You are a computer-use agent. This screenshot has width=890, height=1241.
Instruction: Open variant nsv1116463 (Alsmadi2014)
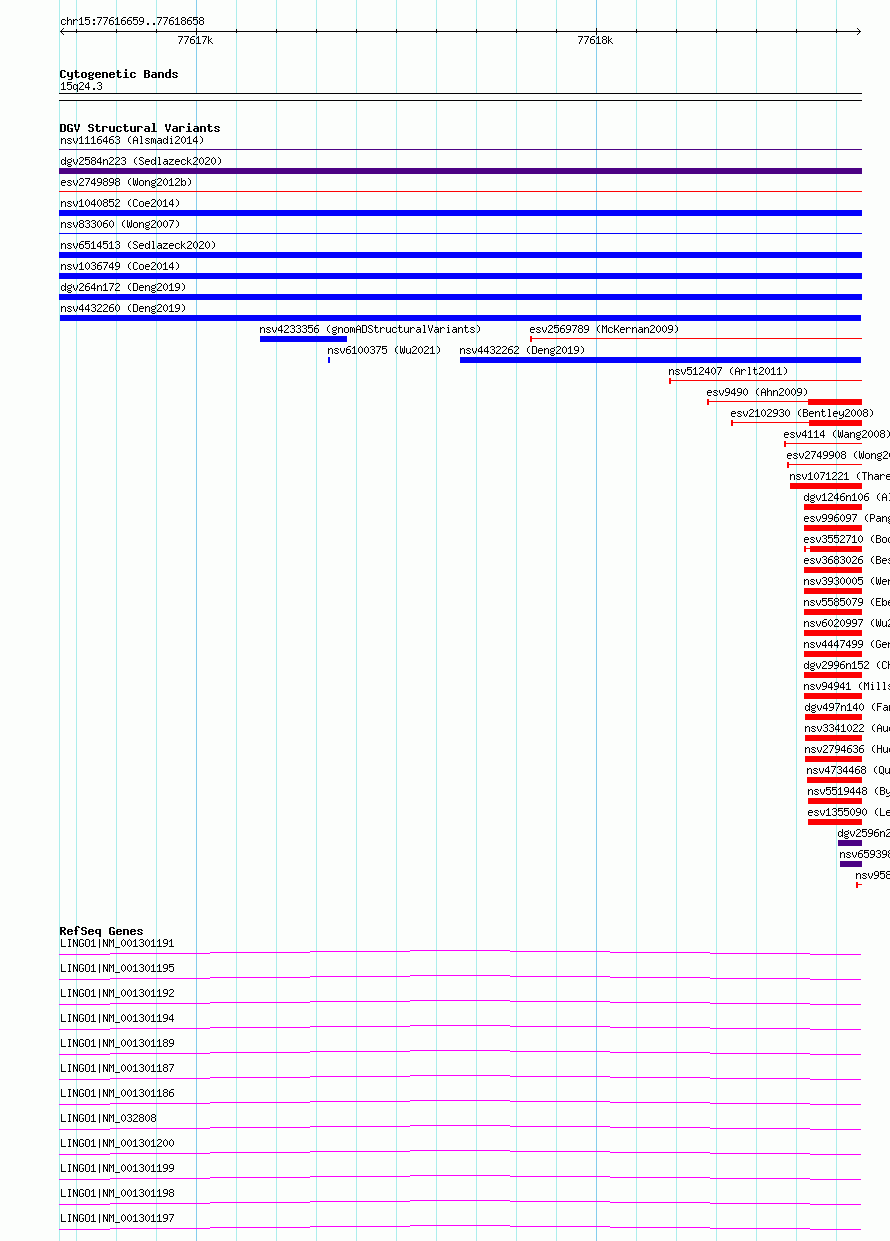(132, 141)
